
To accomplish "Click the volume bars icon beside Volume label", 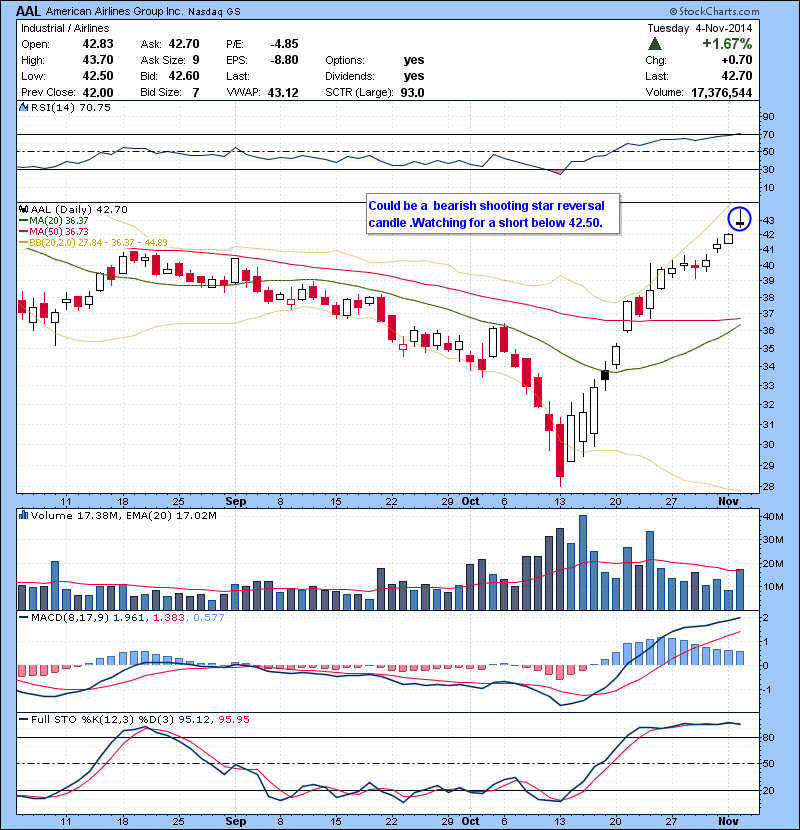I will (23, 515).
